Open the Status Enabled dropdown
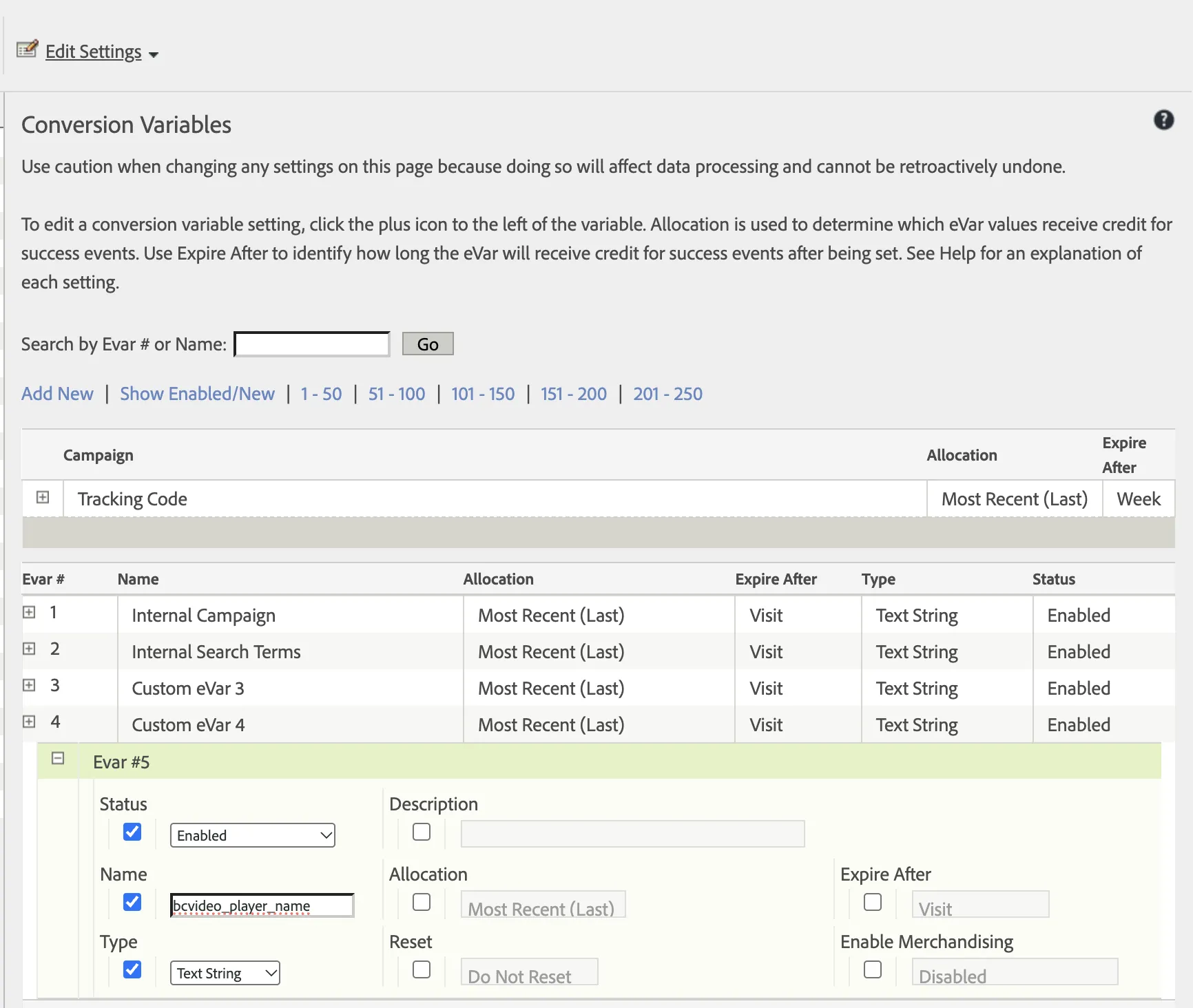Viewport: 1193px width, 1008px height. coord(253,835)
